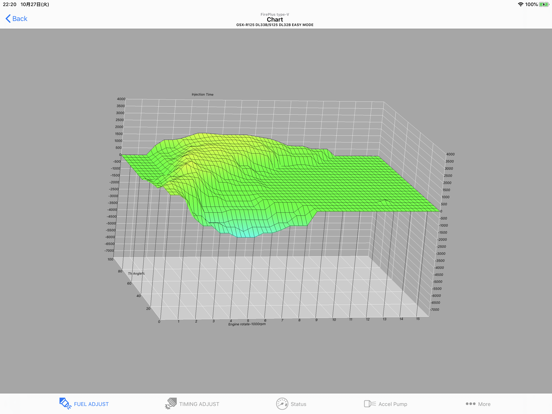
Task: Tap the battery indicator icon
Action: [x=544, y=4]
